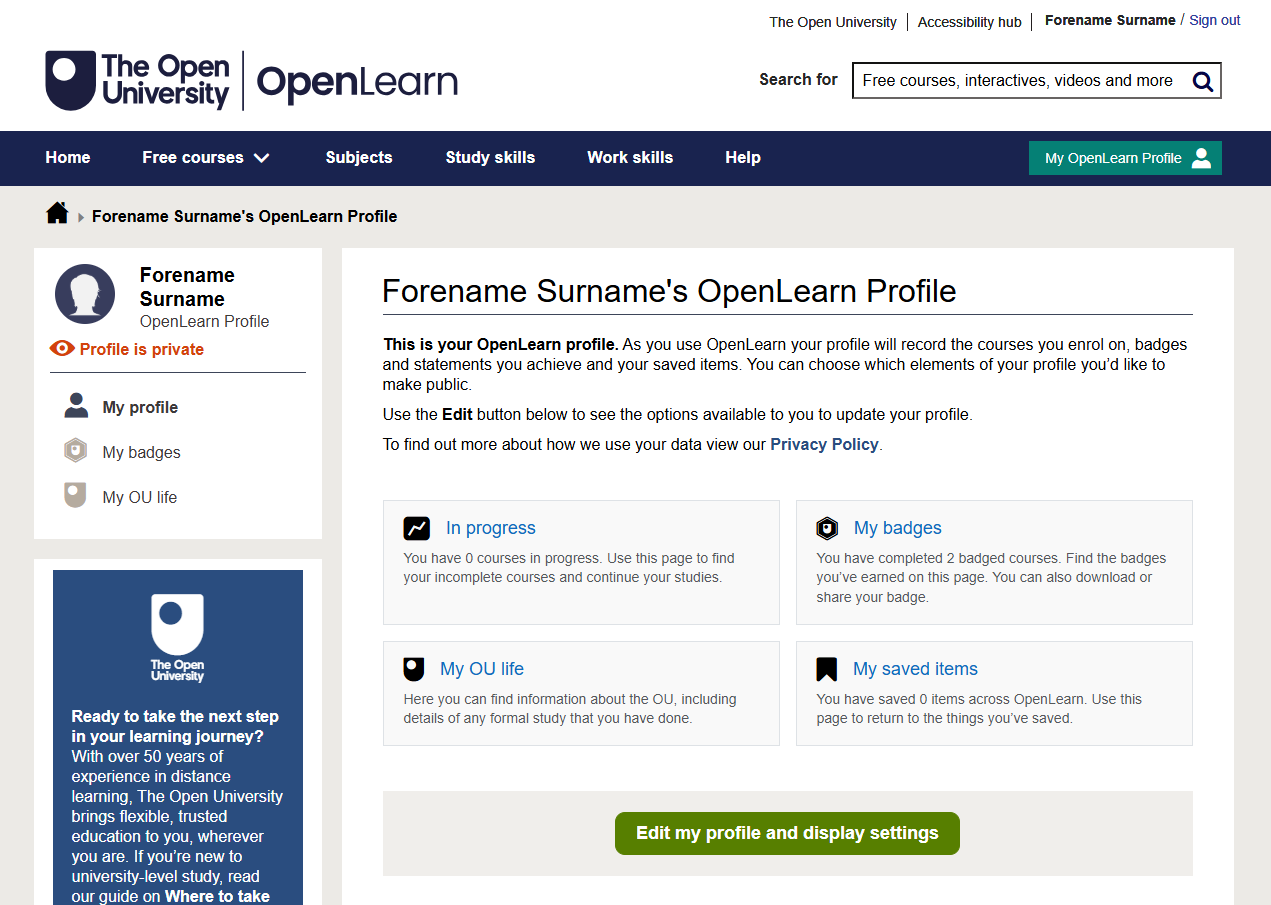The image size is (1271, 905).
Task: Click Sign out at the top right
Action: click(x=1214, y=20)
